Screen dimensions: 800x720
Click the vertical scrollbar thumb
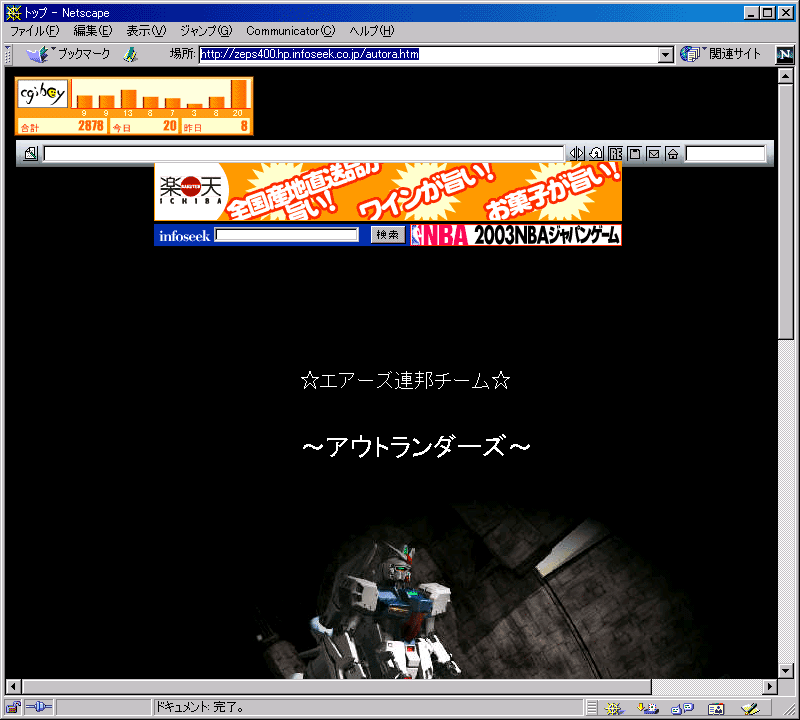pos(786,211)
